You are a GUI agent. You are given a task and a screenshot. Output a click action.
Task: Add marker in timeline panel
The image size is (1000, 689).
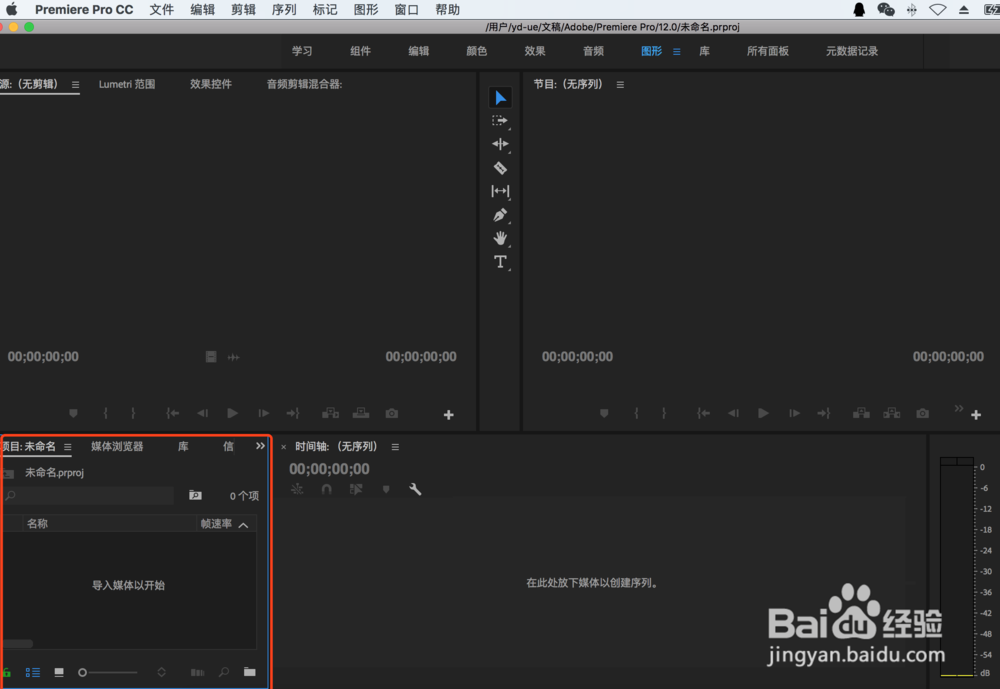386,489
